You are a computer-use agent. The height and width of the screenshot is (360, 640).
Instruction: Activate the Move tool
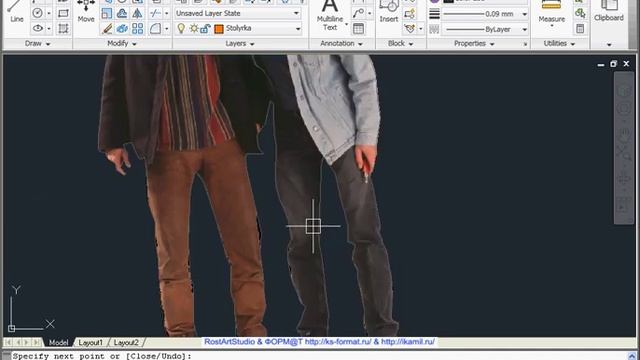click(x=86, y=11)
